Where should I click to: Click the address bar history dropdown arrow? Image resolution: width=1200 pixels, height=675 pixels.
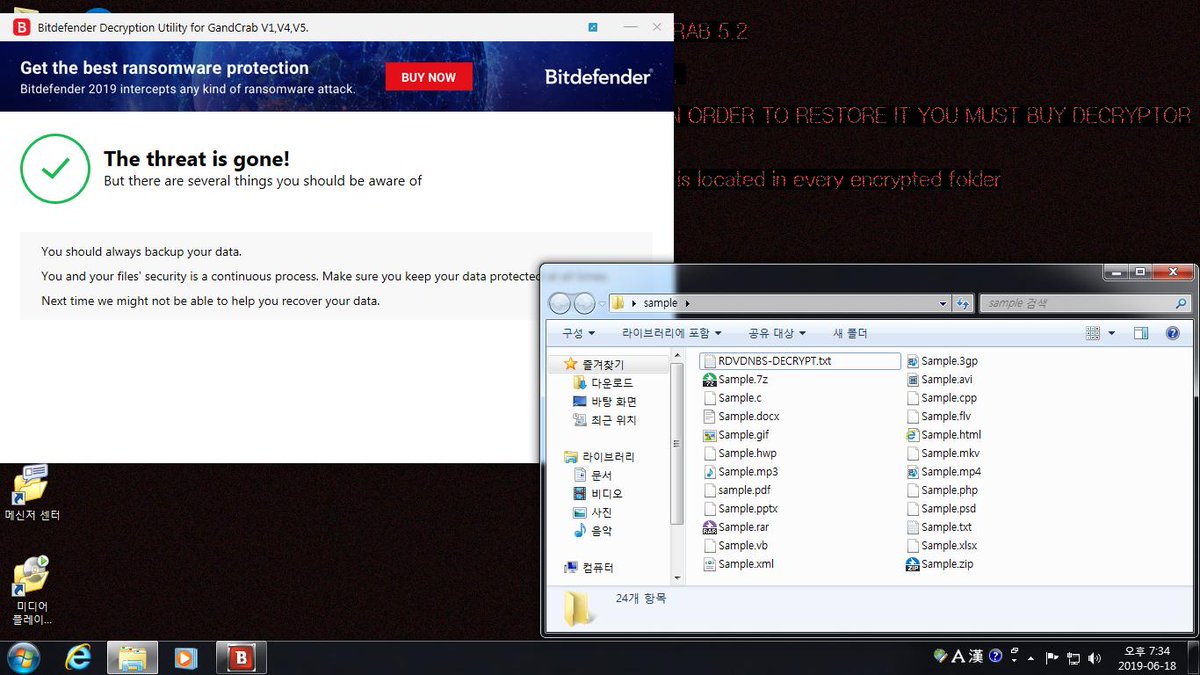tap(943, 303)
